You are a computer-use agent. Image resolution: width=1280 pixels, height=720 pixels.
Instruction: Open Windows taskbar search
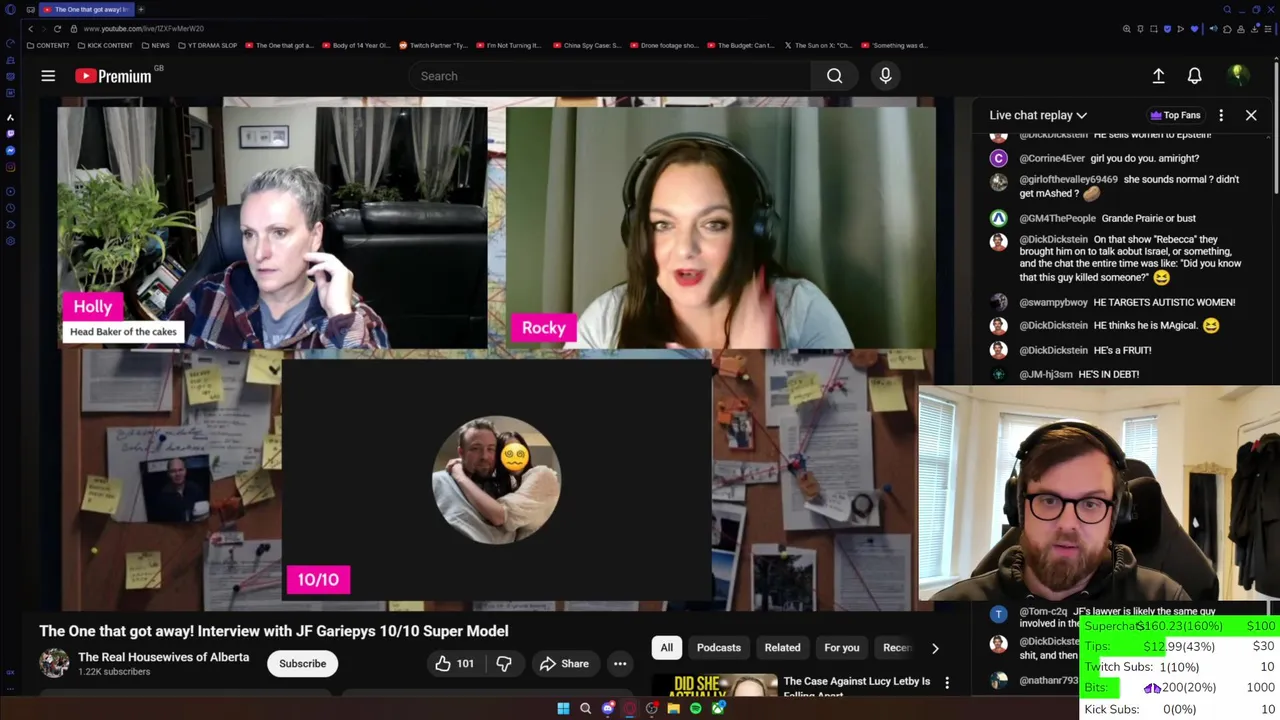[585, 709]
